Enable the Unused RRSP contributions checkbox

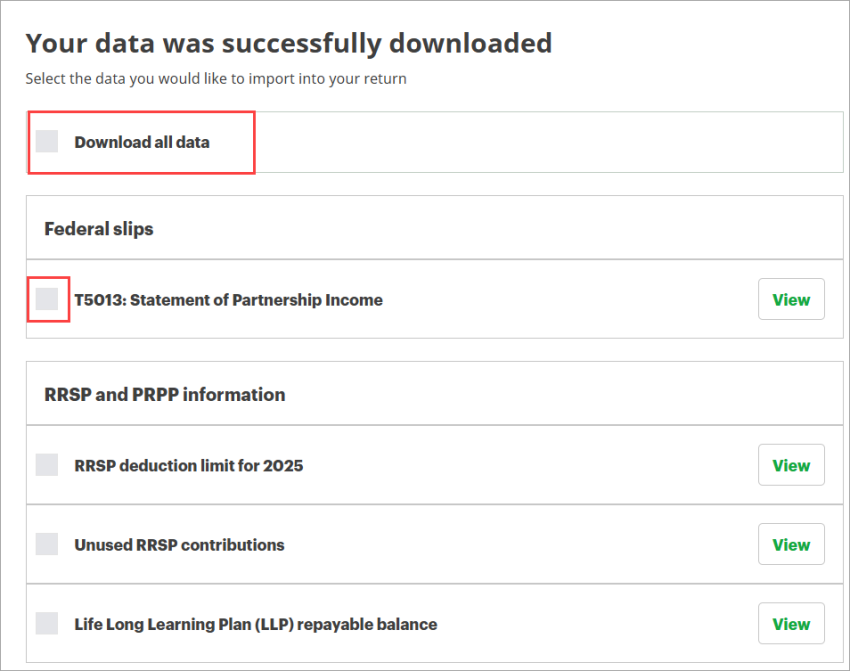[x=46, y=544]
